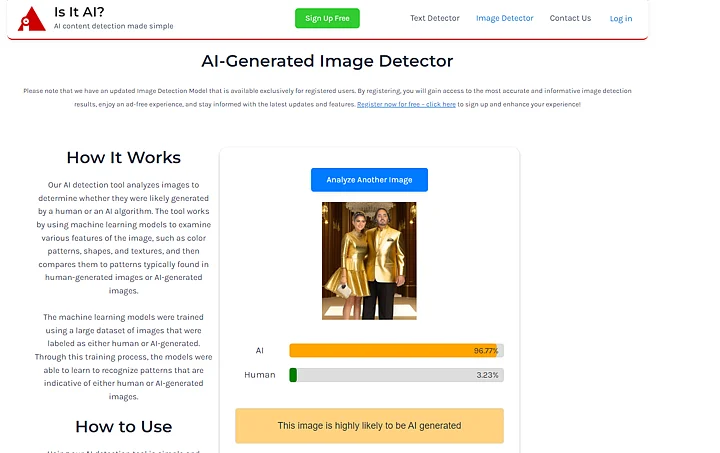The width and height of the screenshot is (720, 453).
Task: Click the grey Human probability bar
Action: [396, 375]
